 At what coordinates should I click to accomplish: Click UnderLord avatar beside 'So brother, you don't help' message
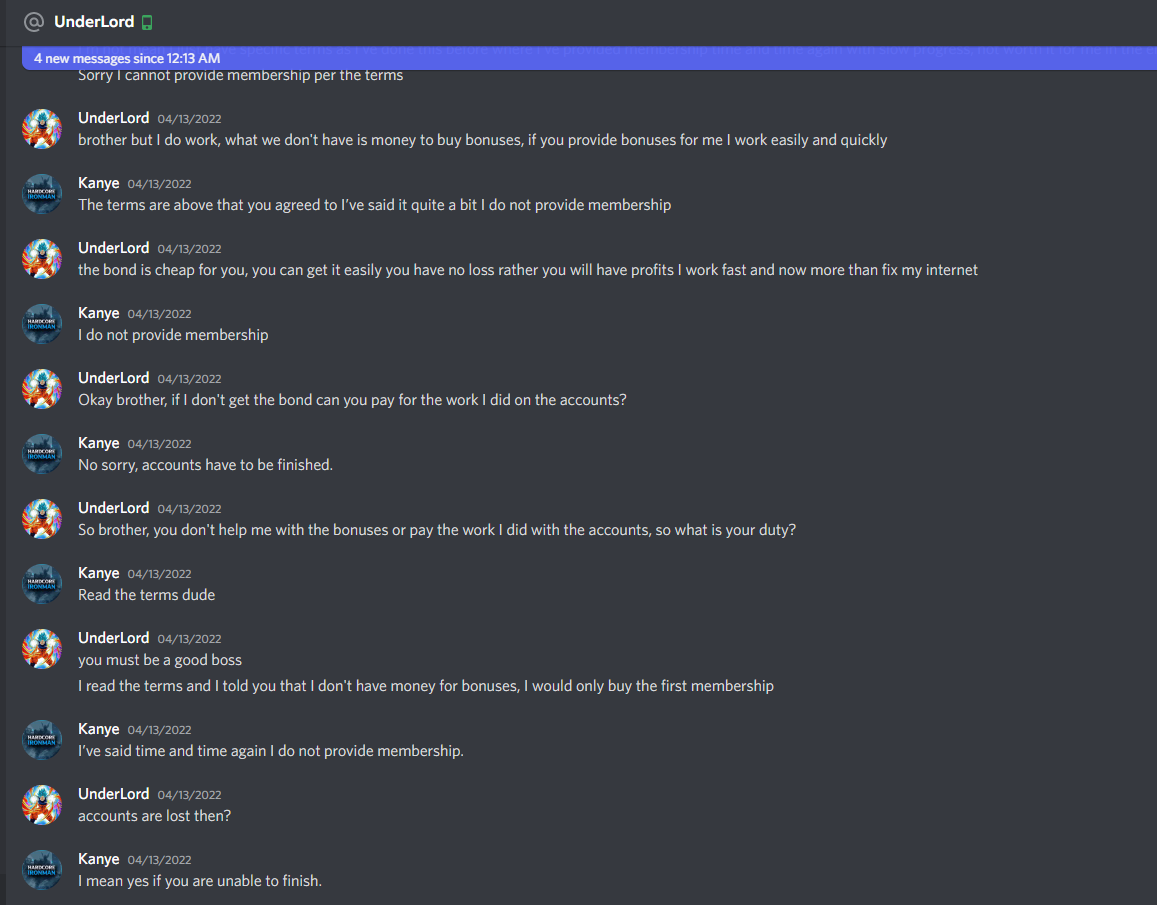(42, 519)
